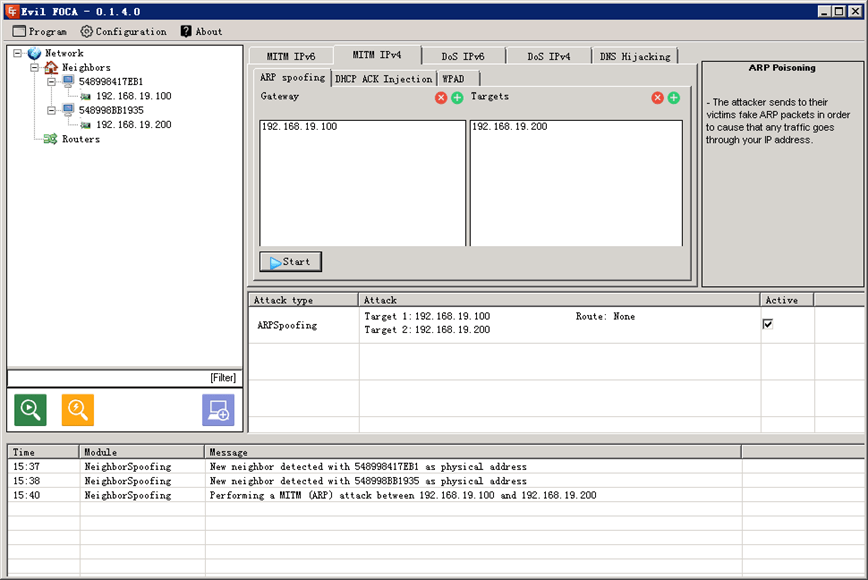Click Route: None in attack row
Image resolution: width=868 pixels, height=580 pixels.
pos(605,316)
